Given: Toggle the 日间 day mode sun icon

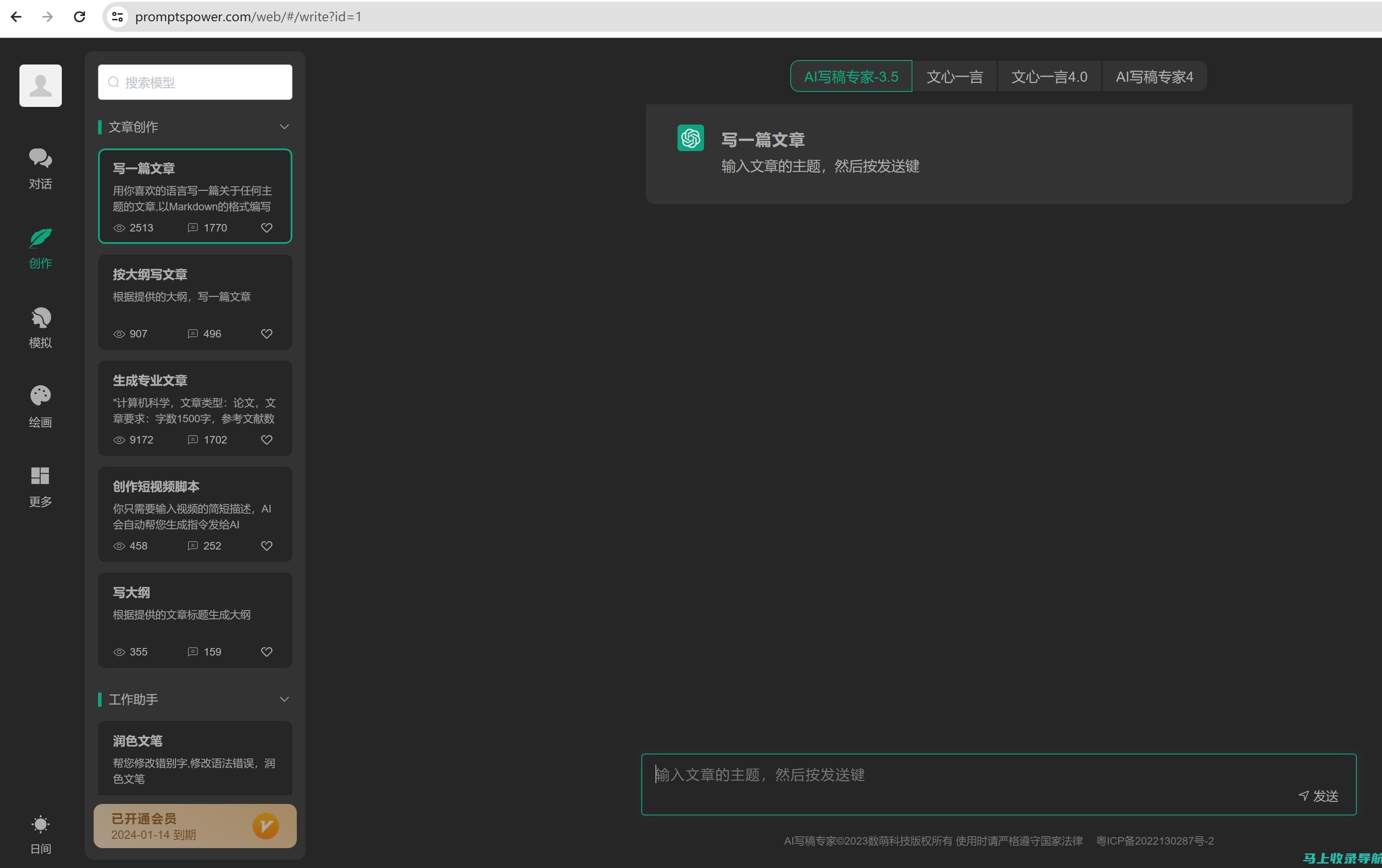Looking at the screenshot, I should point(40,824).
